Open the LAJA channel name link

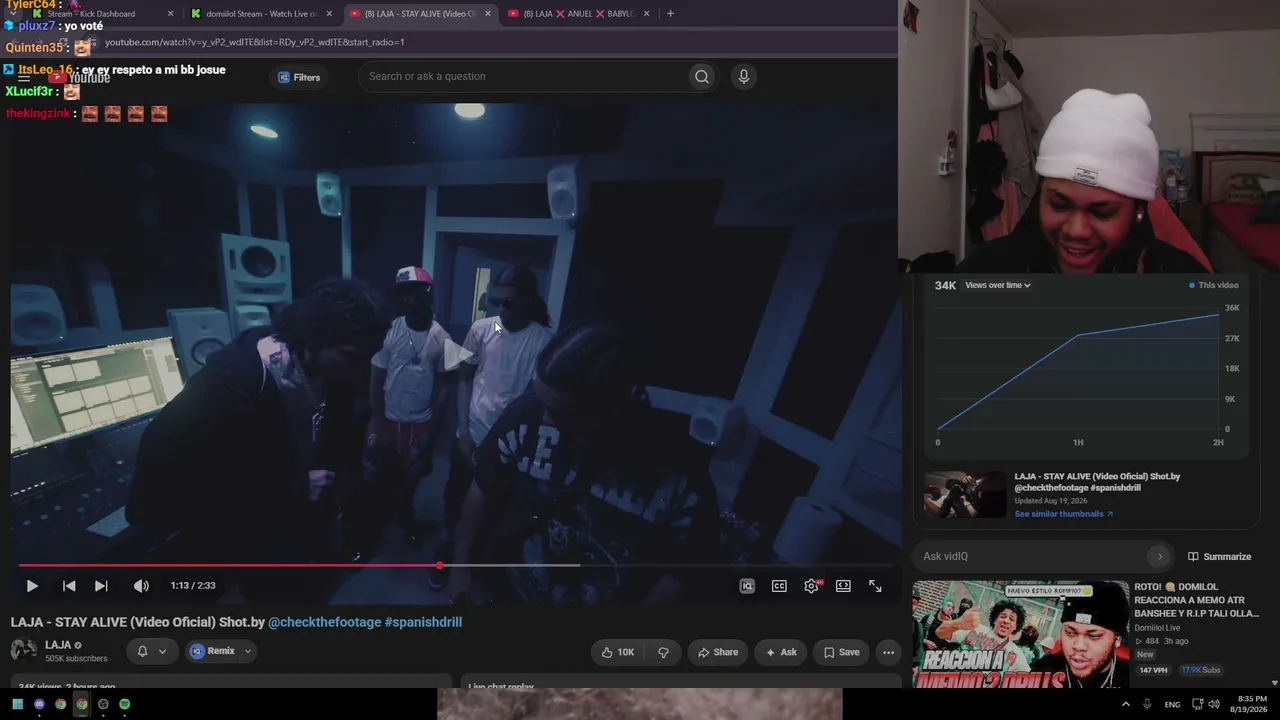[58, 645]
